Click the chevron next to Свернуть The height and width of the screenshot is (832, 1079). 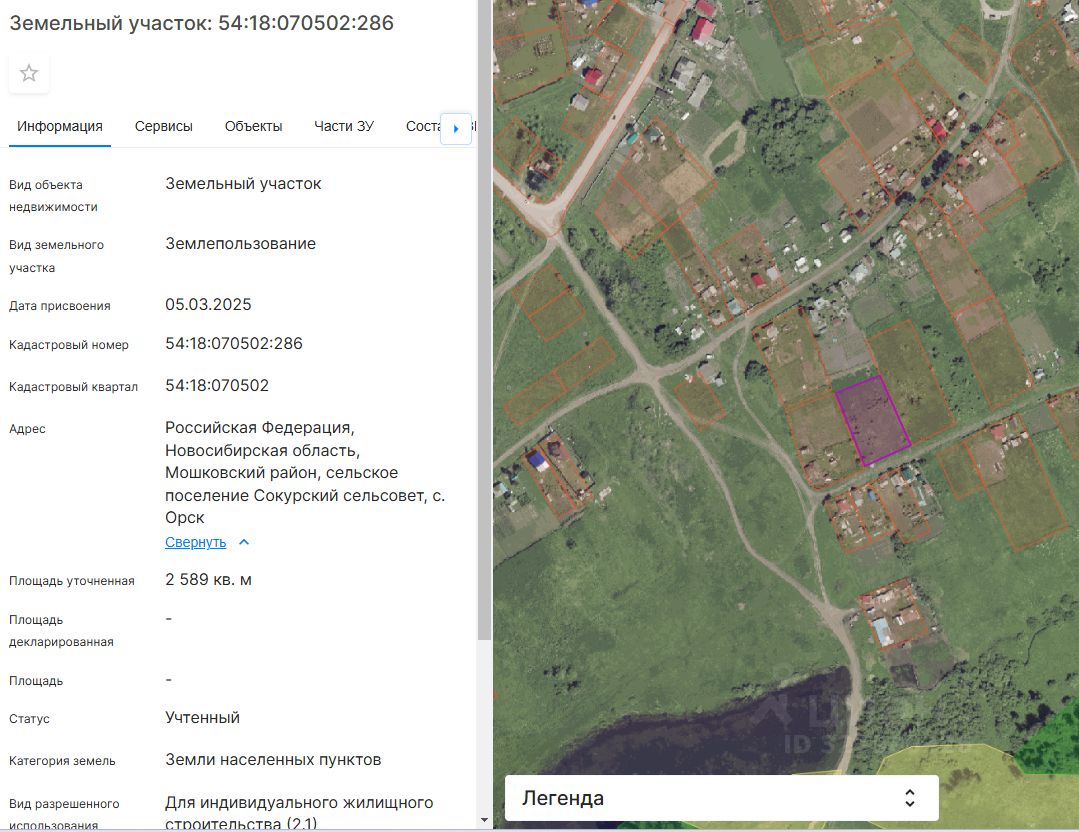(244, 542)
